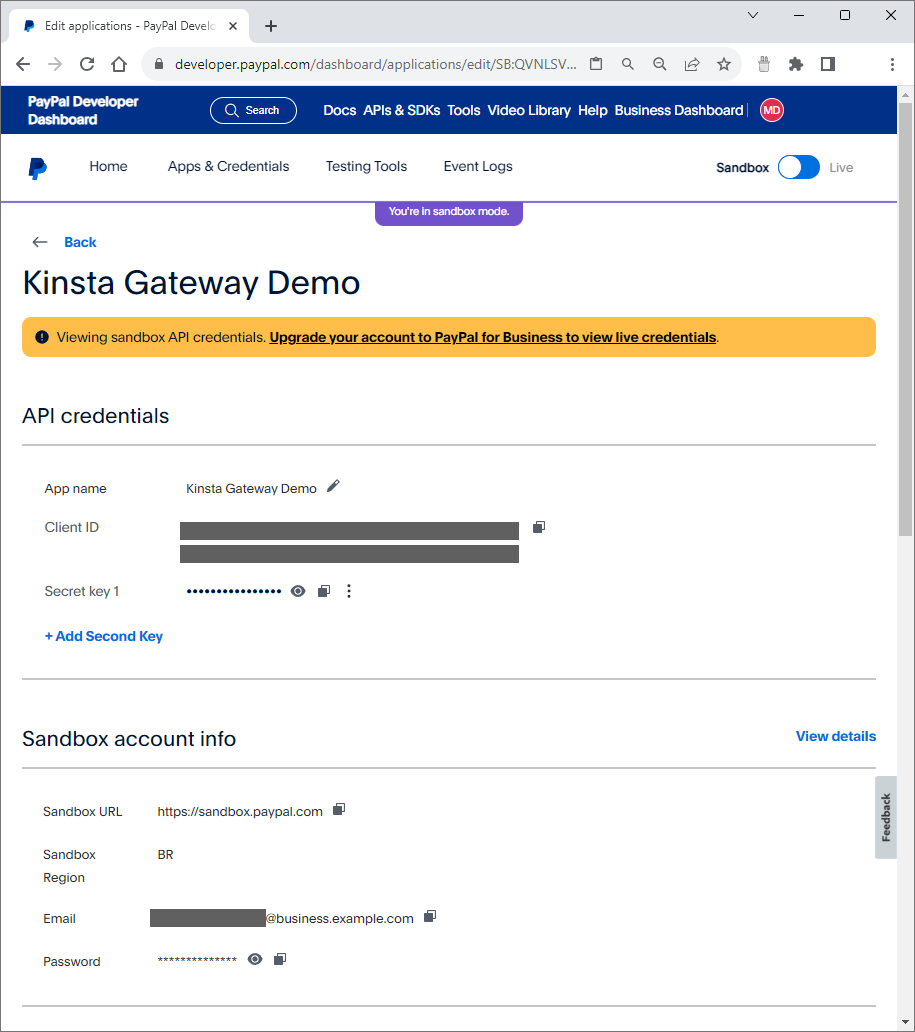Copy the sandbox account password
This screenshot has width=915, height=1032.
(280, 959)
